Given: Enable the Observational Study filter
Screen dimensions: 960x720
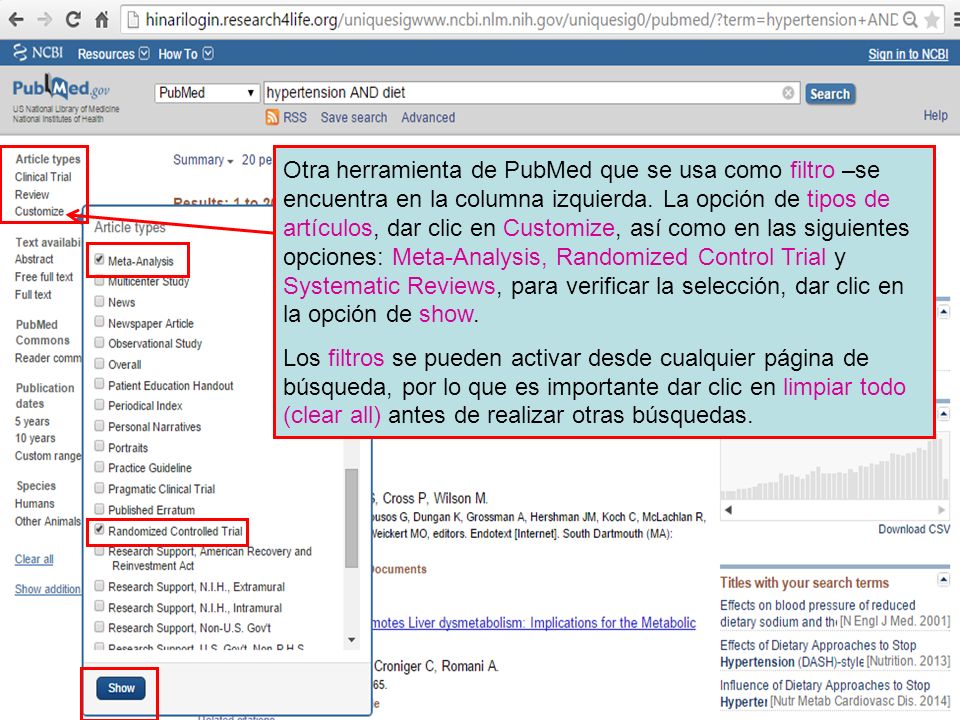Looking at the screenshot, I should tap(99, 342).
